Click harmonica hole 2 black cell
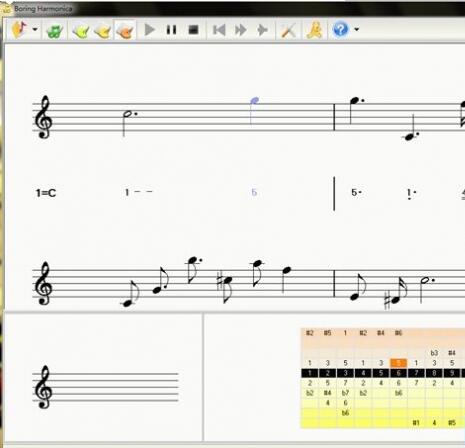The width and height of the screenshot is (465, 448). pos(327,373)
